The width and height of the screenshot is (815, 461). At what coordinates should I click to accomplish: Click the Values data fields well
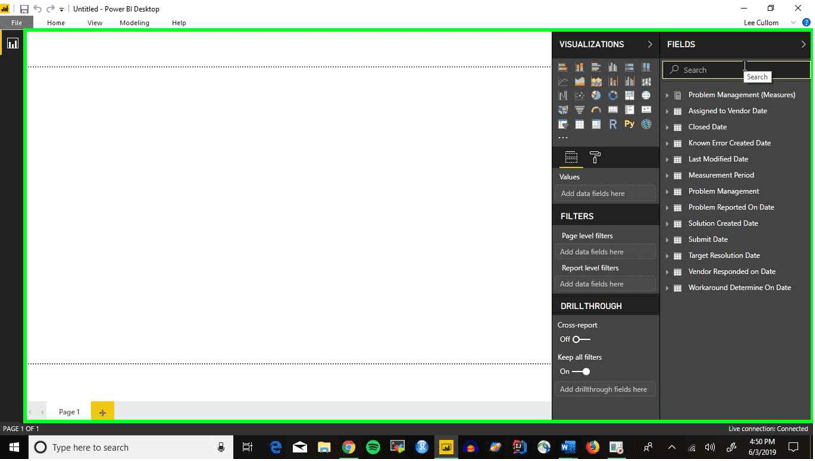pos(606,193)
